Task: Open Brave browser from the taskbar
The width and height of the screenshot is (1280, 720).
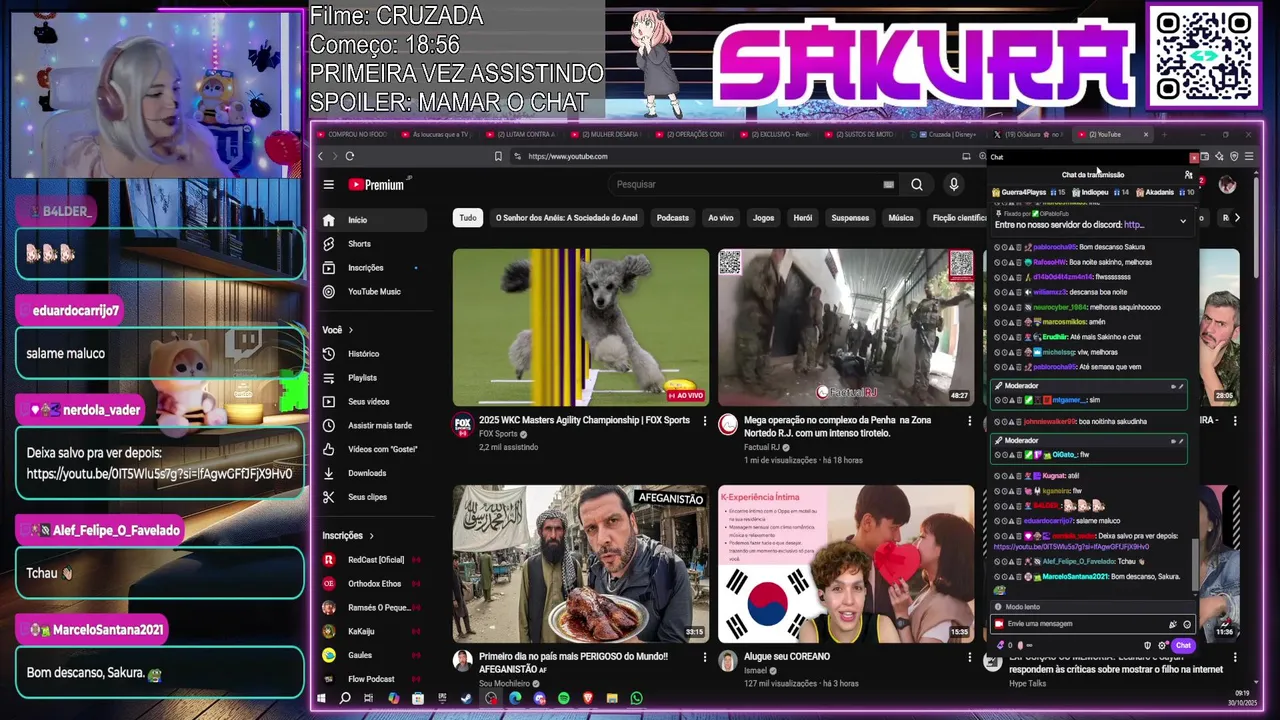Action: tap(587, 699)
